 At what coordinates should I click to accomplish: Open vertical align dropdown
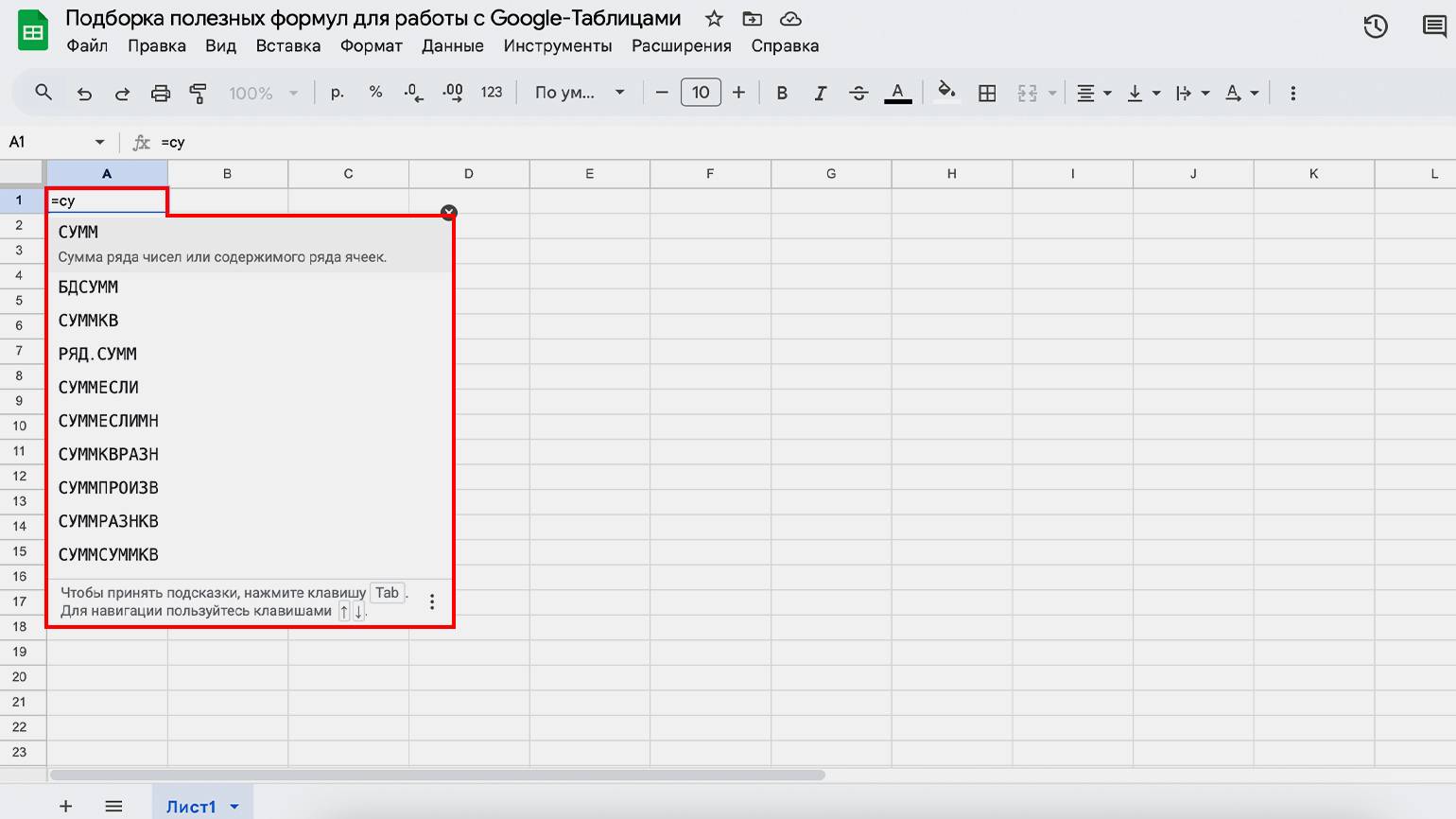click(1143, 93)
